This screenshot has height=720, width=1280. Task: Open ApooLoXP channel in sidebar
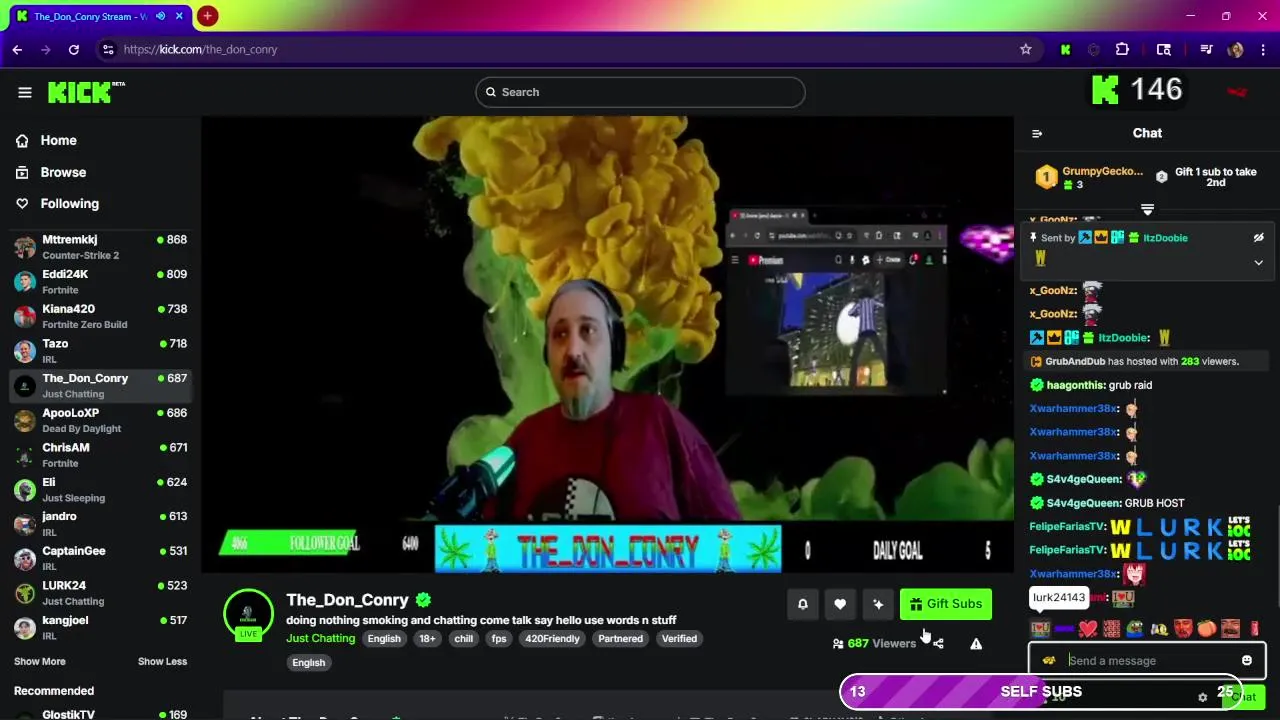[x=100, y=420]
